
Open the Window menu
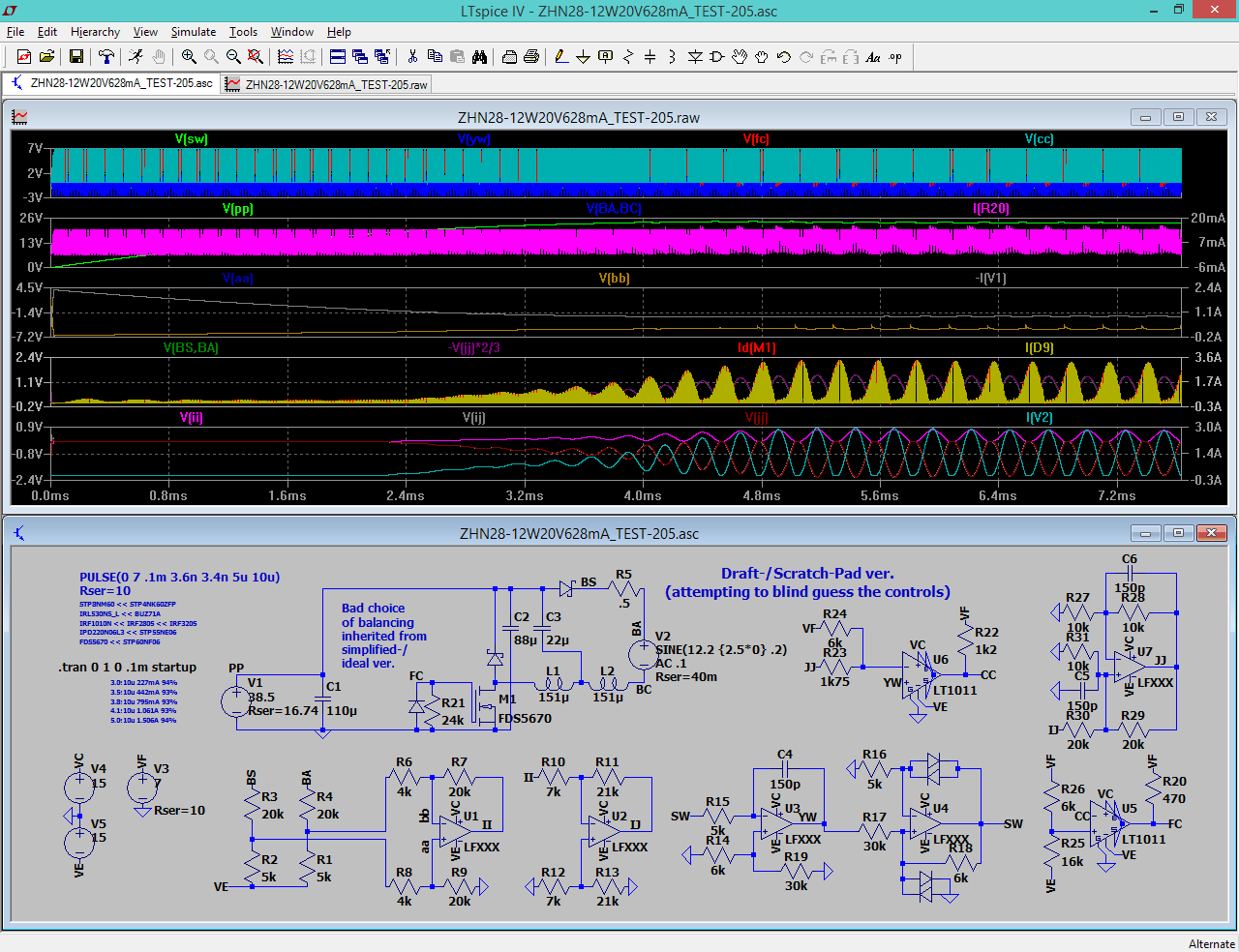click(292, 32)
